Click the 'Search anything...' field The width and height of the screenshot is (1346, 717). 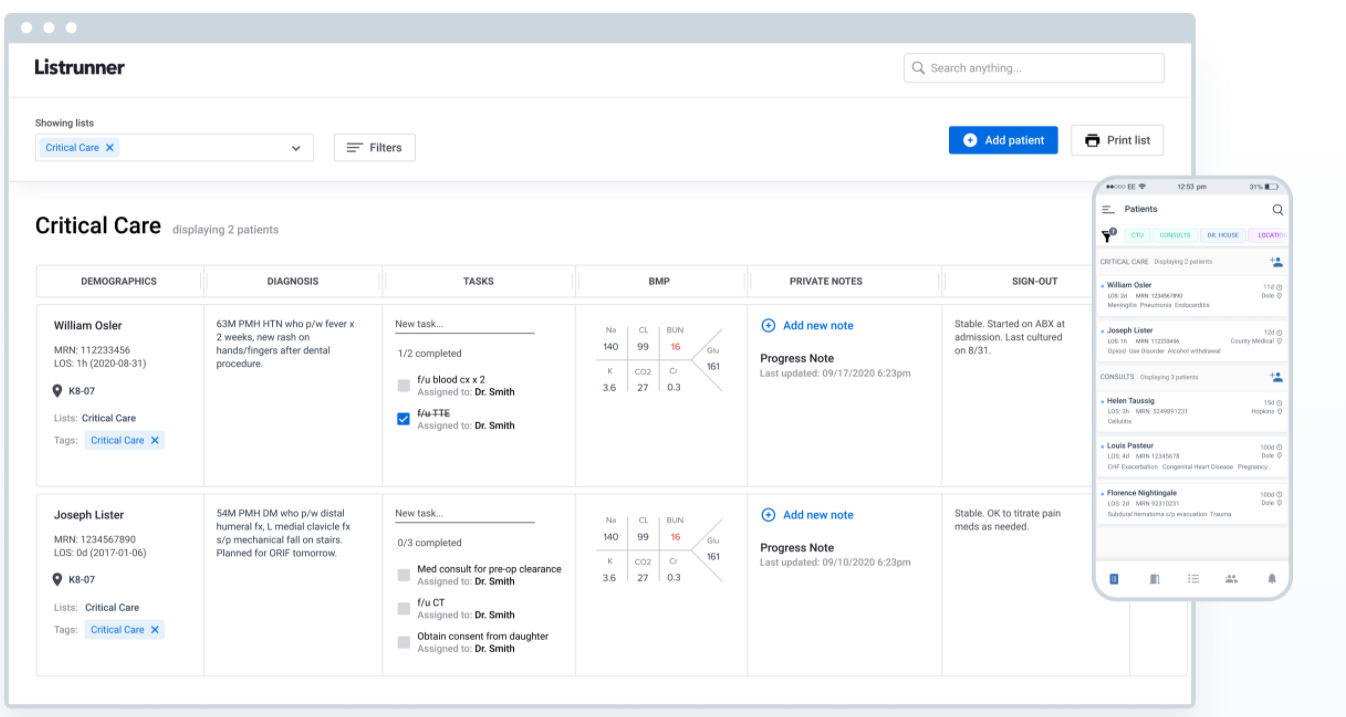pos(1034,68)
